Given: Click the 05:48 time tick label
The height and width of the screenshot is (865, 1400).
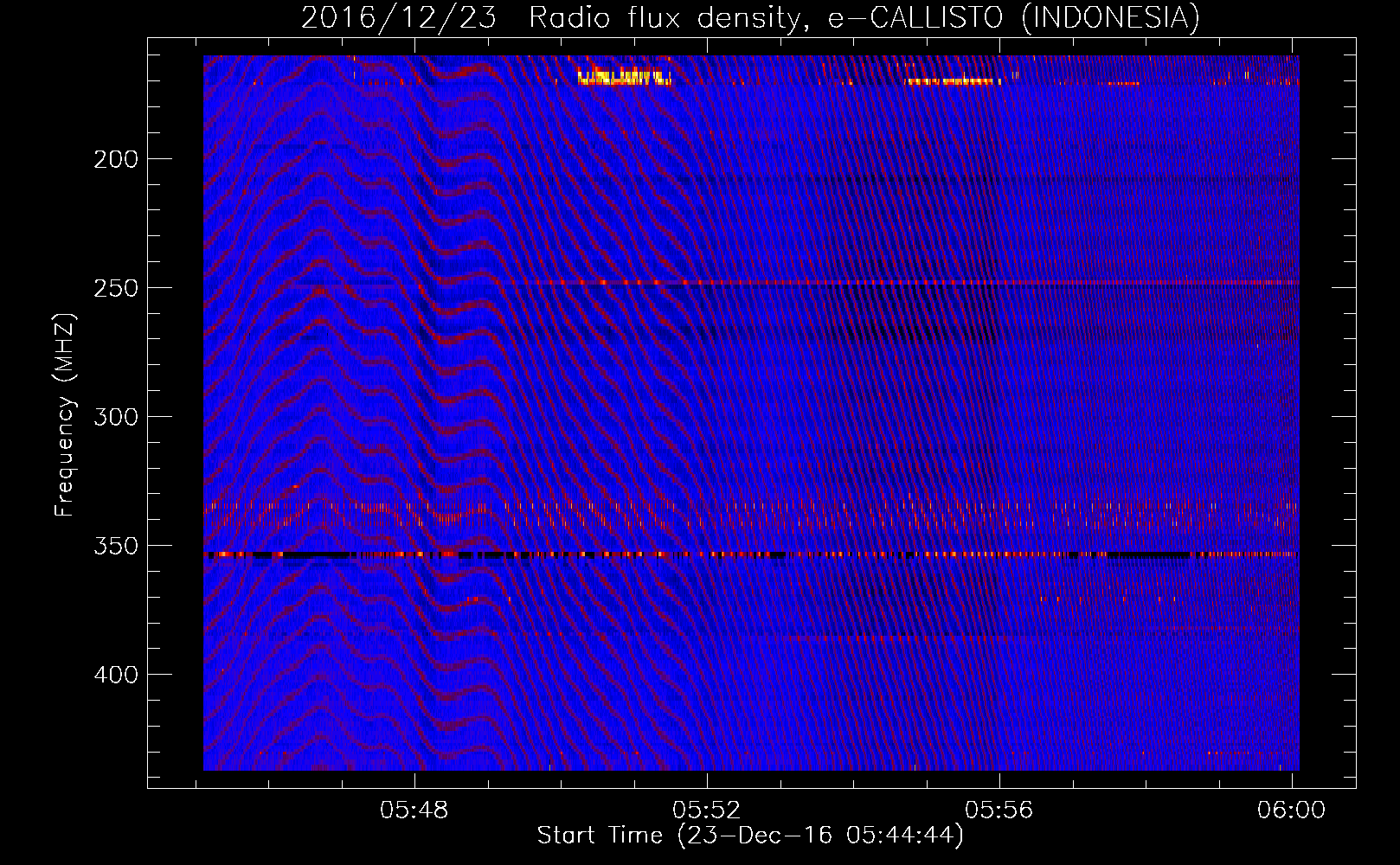Looking at the screenshot, I should pos(414,810).
